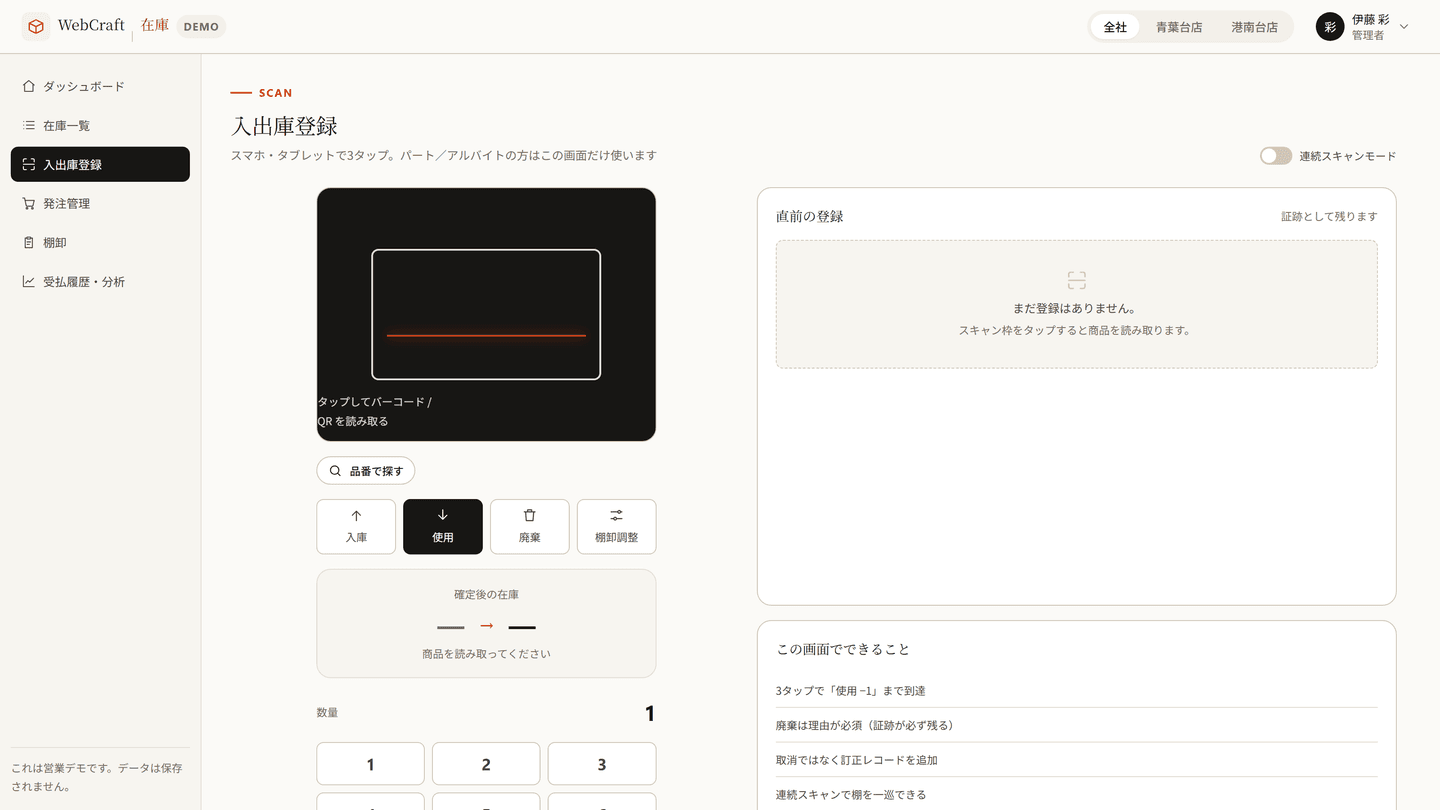Screen dimensions: 1440x810
Task: Click the magnifier icon in 品番で探す
Action: click(x=336, y=471)
